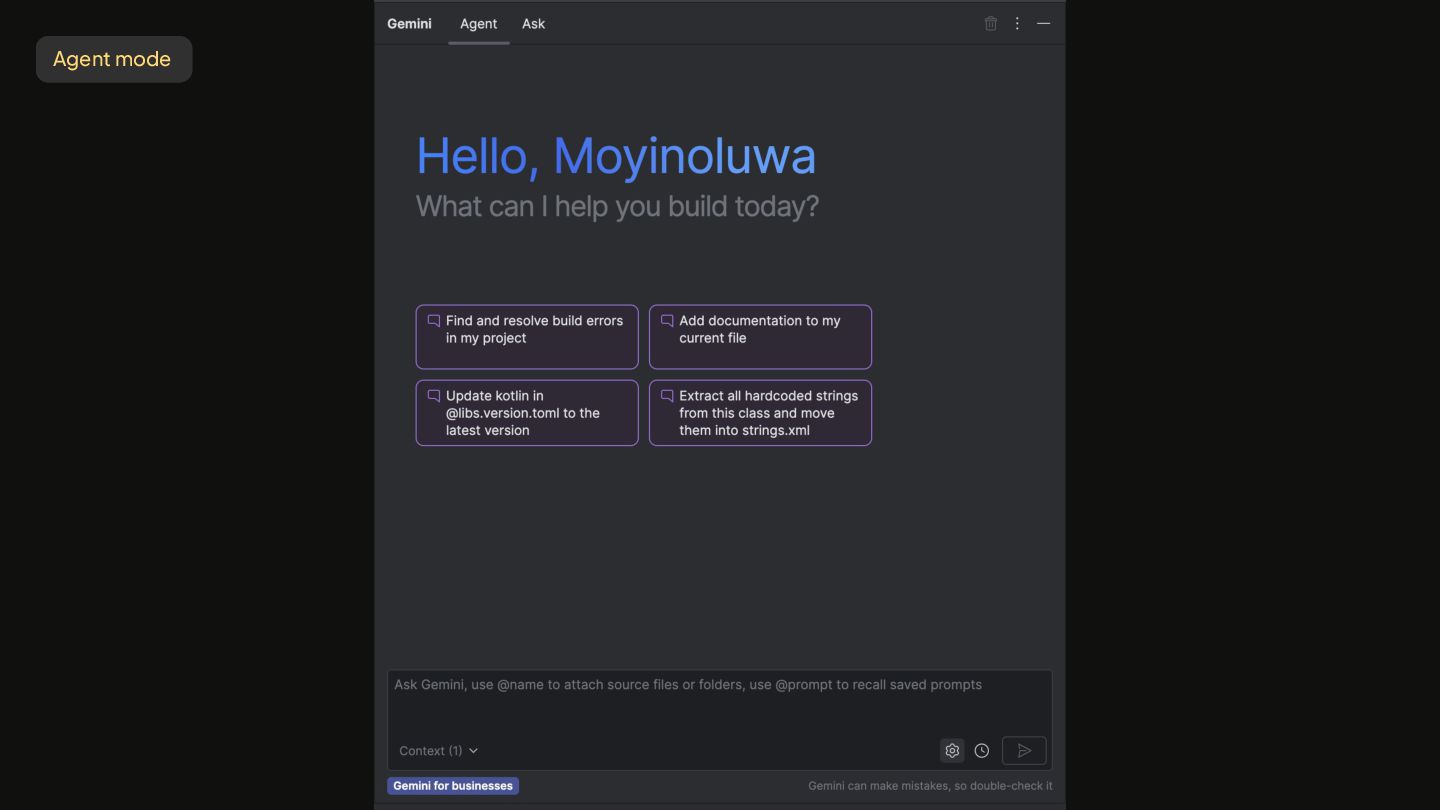Screen dimensions: 1440x810
Task: Click the chat bubble icon in the 'Add documentation' card
Action: point(667,321)
